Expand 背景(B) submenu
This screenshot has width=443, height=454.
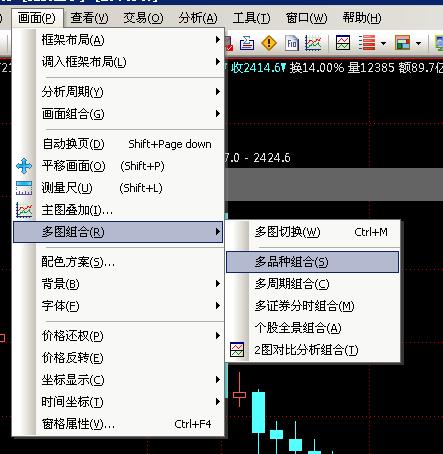pos(118,284)
